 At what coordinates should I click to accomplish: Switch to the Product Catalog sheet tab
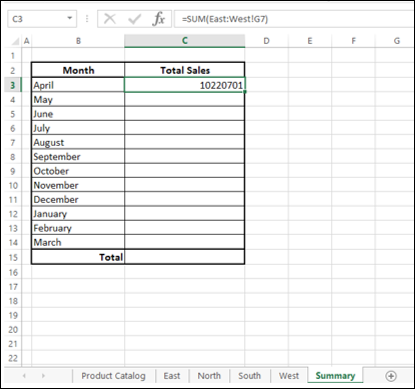[113, 376]
